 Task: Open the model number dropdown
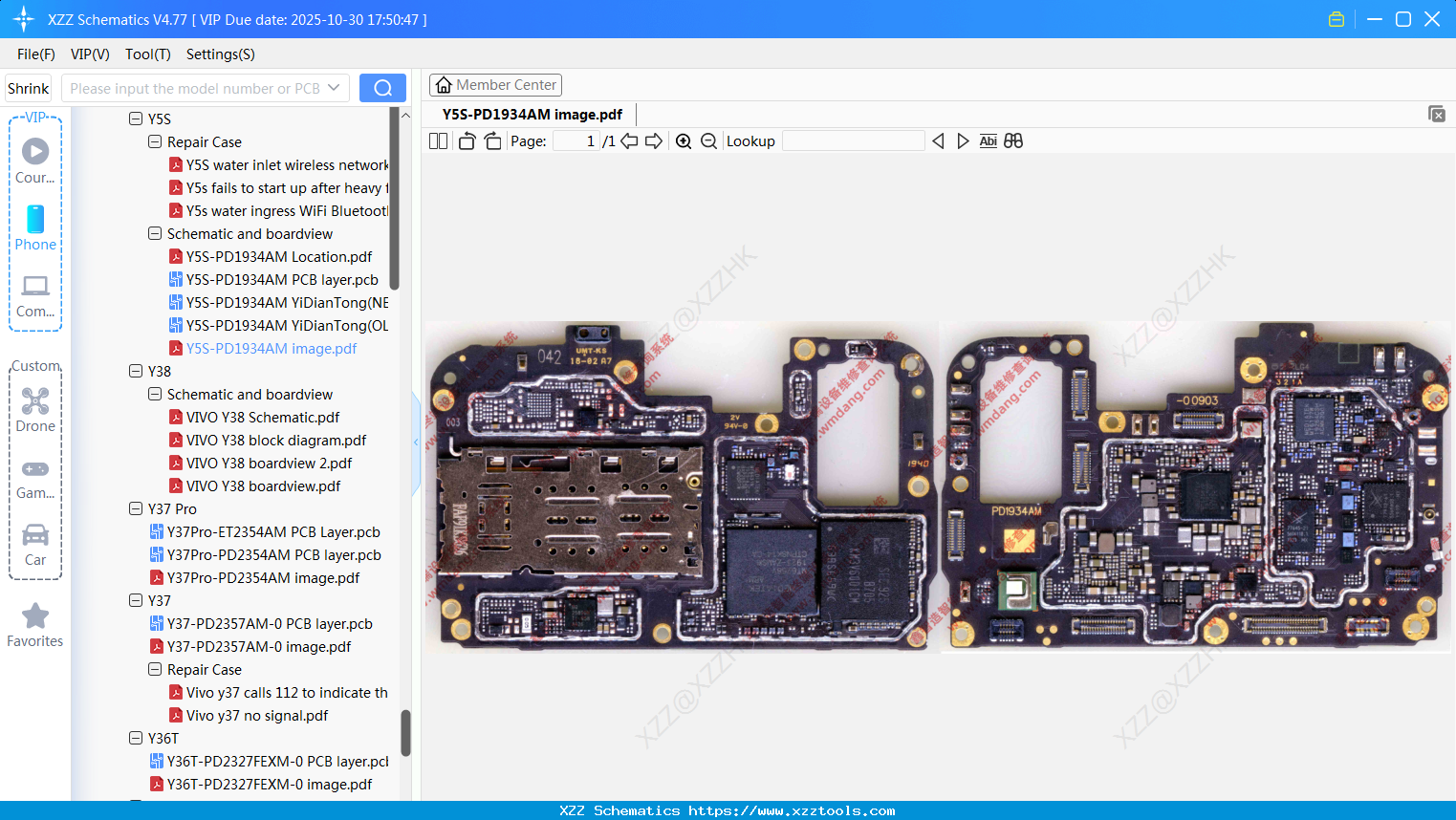(334, 88)
